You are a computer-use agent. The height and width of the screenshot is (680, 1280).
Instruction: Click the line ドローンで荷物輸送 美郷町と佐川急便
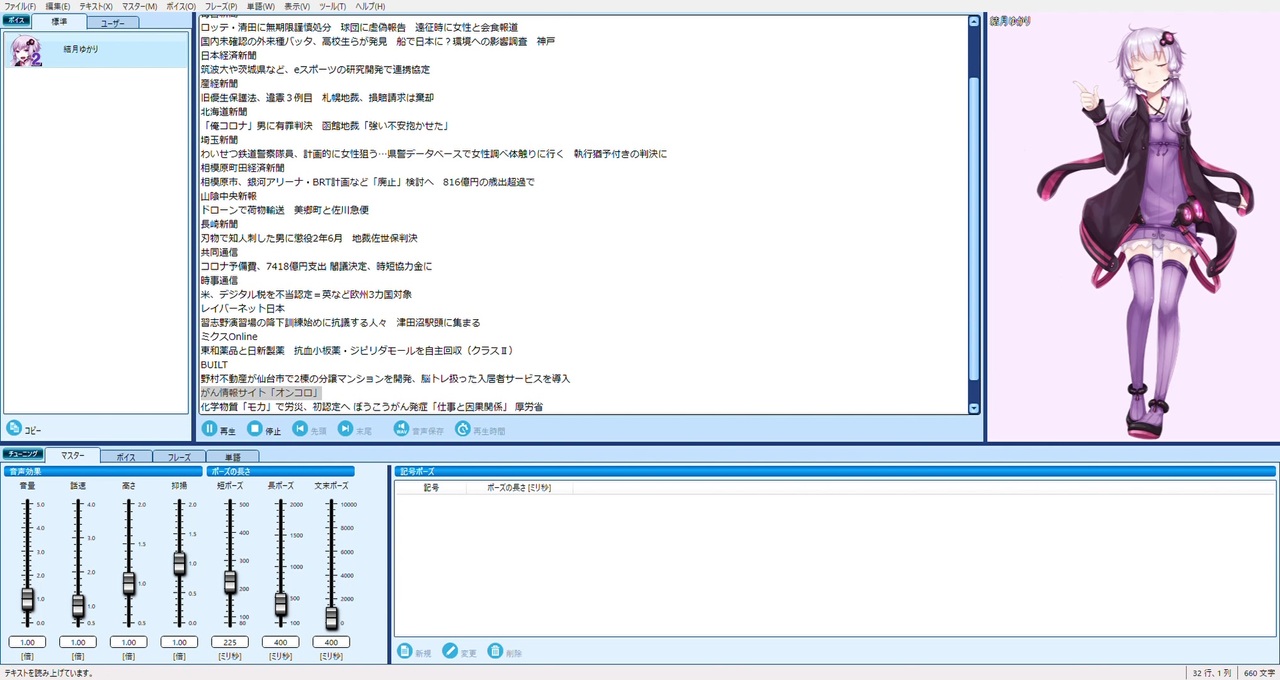[x=285, y=210]
